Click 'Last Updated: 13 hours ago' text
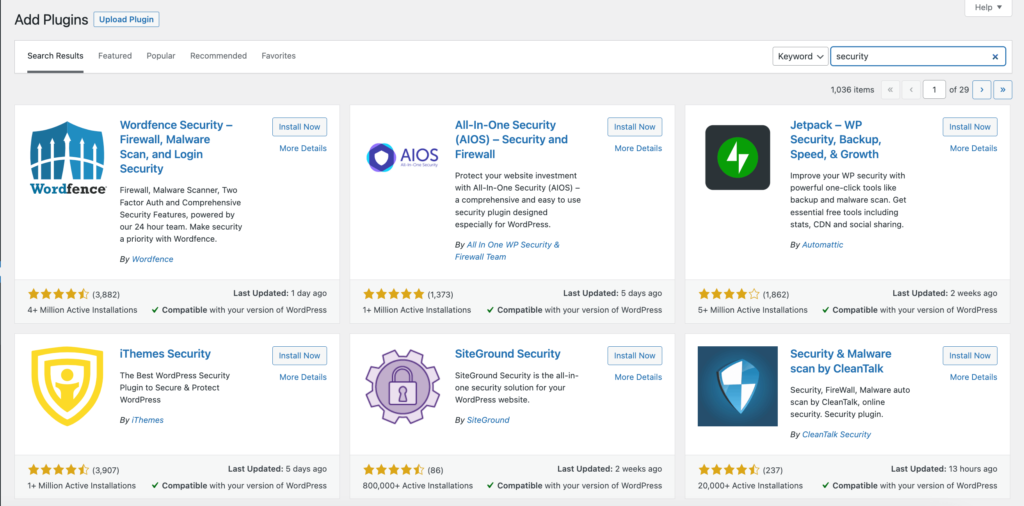 click(946, 469)
